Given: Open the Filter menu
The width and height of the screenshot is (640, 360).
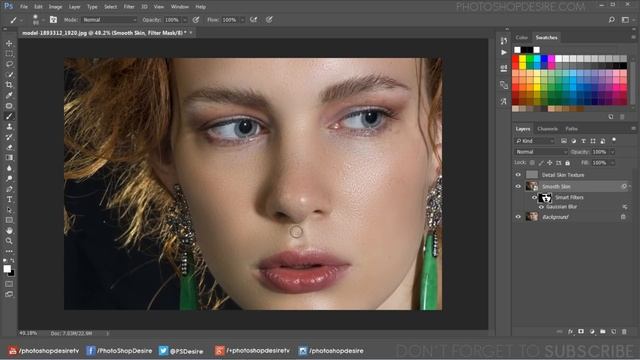Looking at the screenshot, I should (129, 7).
